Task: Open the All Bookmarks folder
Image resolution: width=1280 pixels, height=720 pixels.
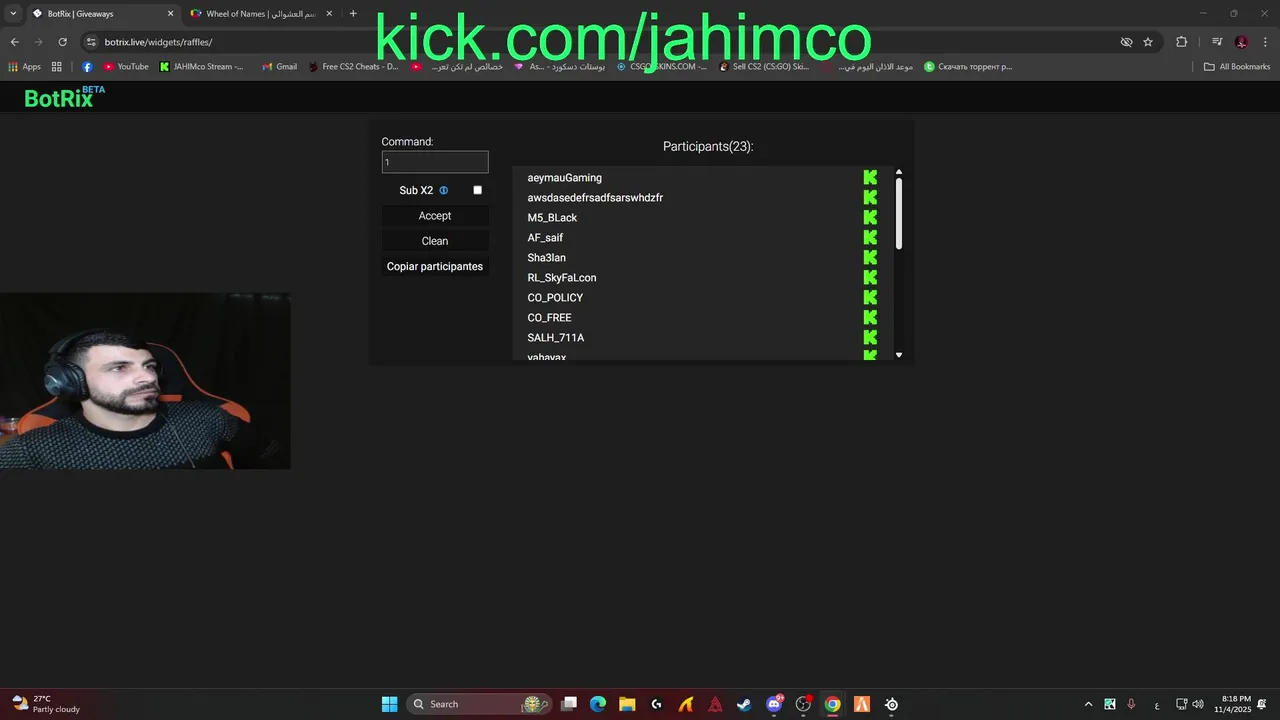Action: click(1237, 67)
